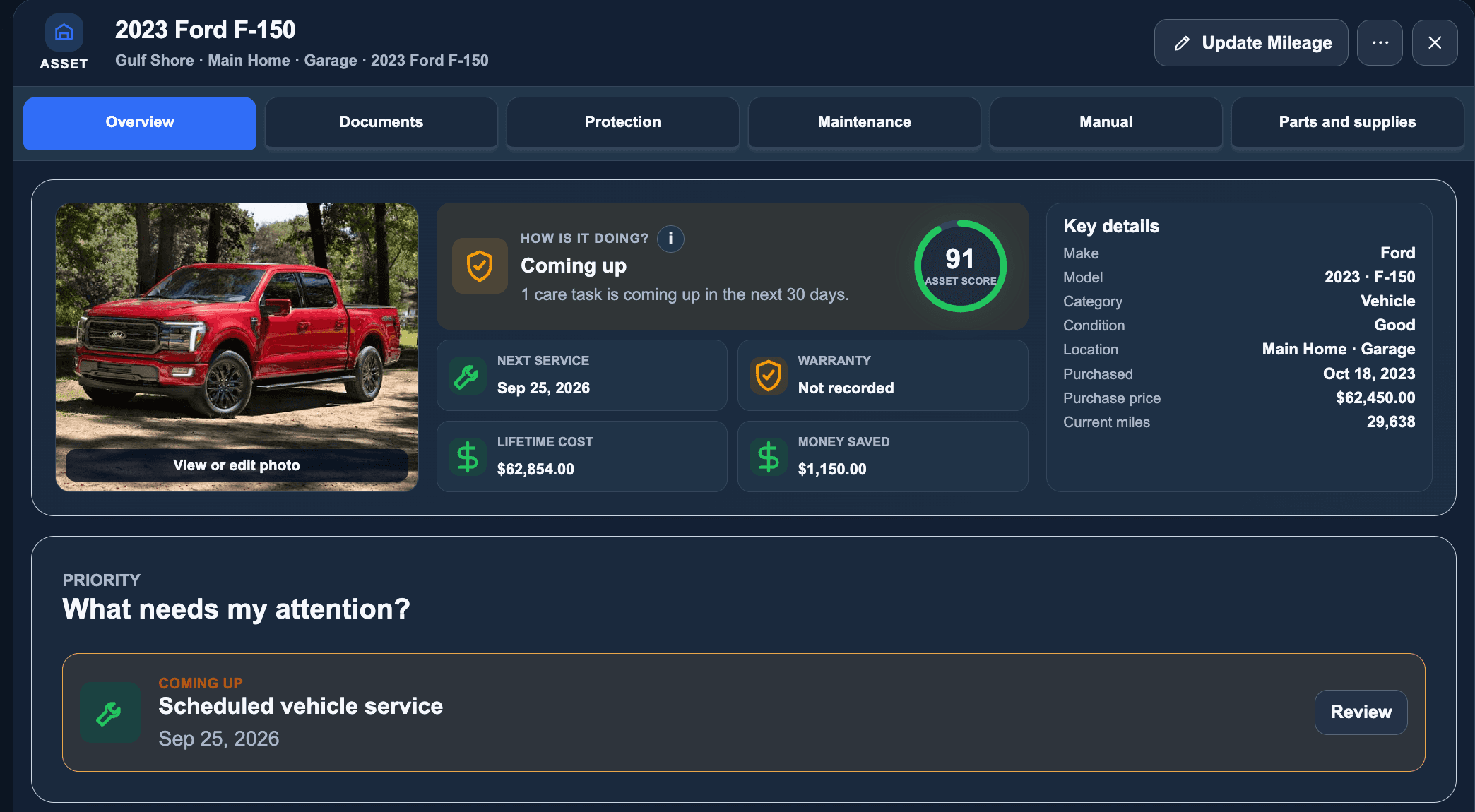This screenshot has height=812, width=1475.
Task: Click the 'Scheduled vehicle service' title
Action: click(301, 707)
